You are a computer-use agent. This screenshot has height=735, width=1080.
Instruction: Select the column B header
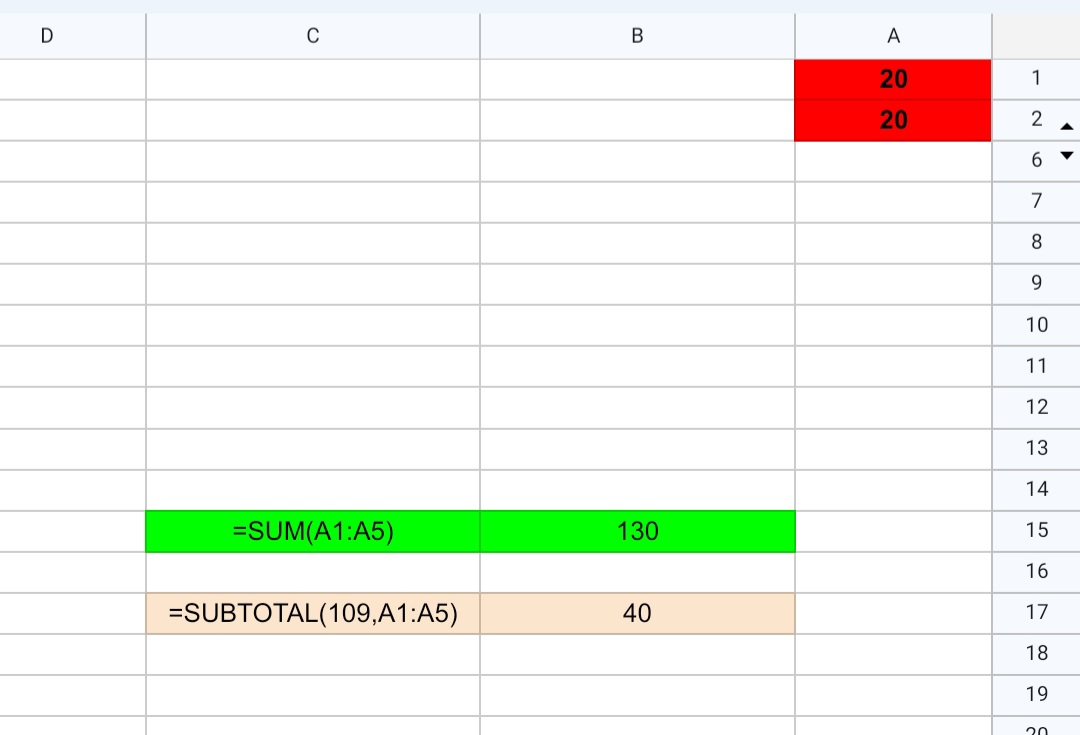[637, 35]
